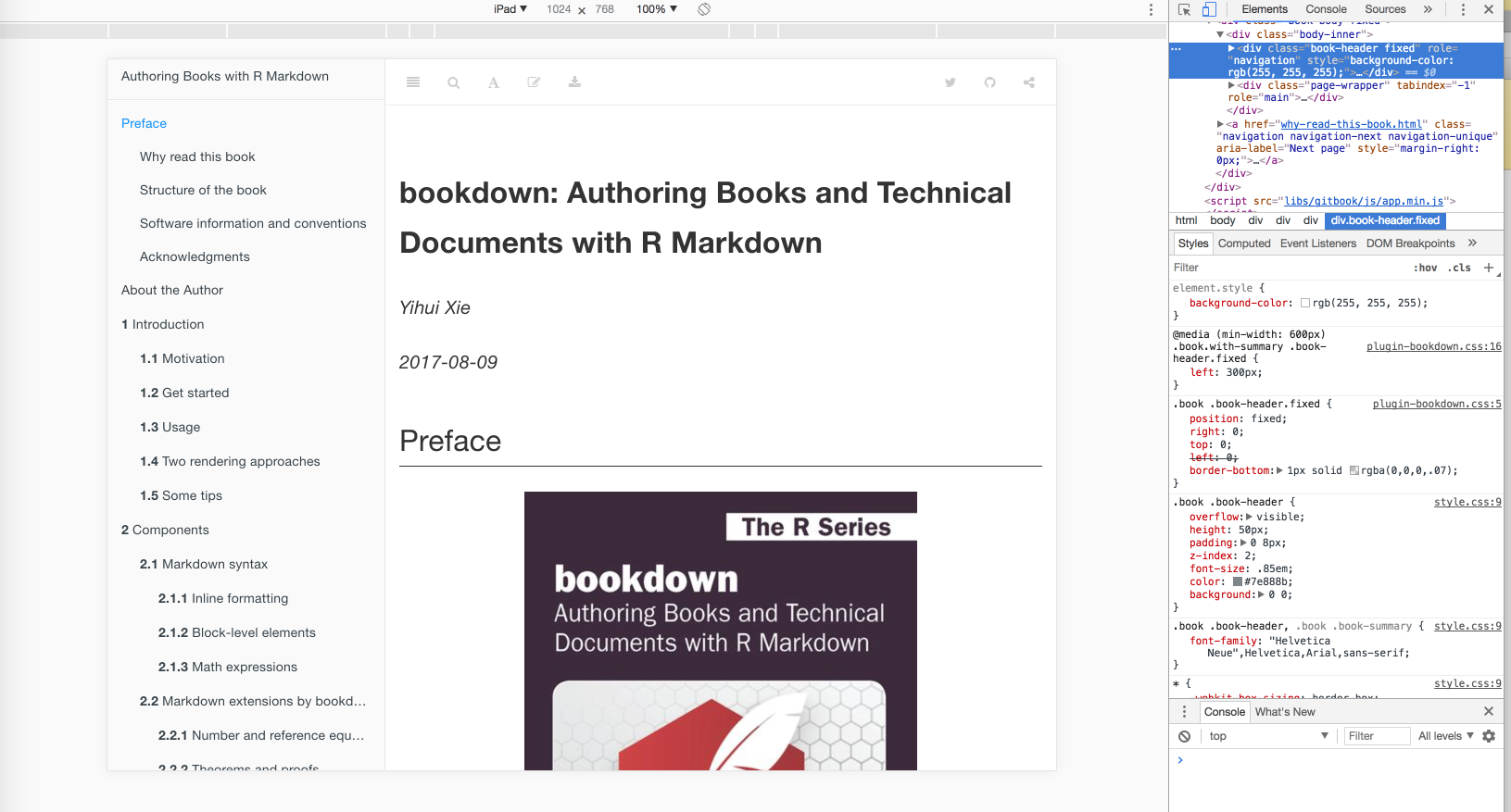1511x812 pixels.
Task: Toggle the device toolbar in DevTools
Action: [x=1209, y=9]
